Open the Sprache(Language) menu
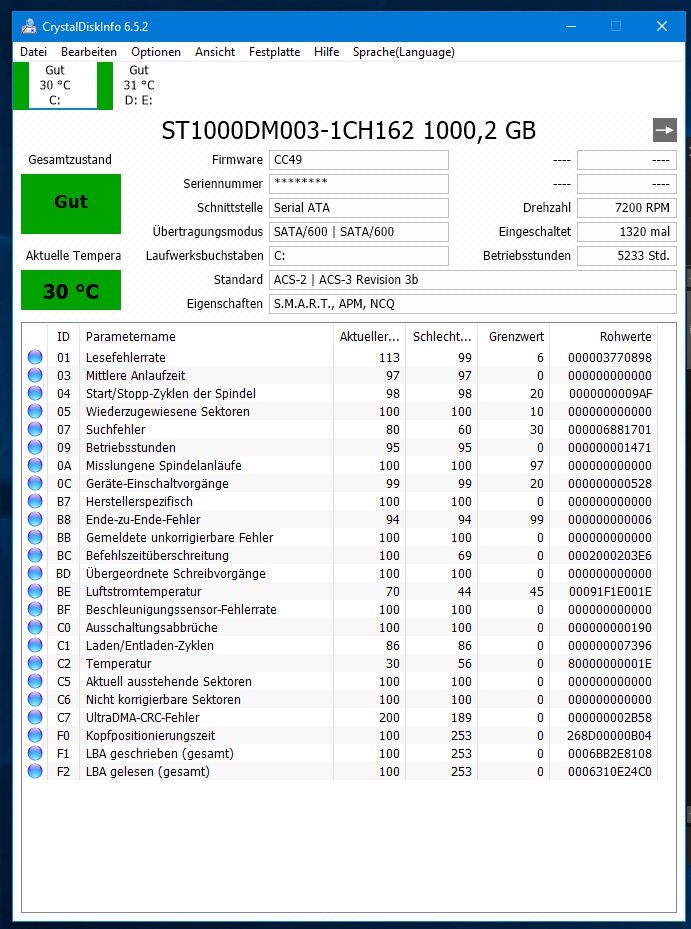Viewport: 691px width, 929px height. [x=404, y=52]
